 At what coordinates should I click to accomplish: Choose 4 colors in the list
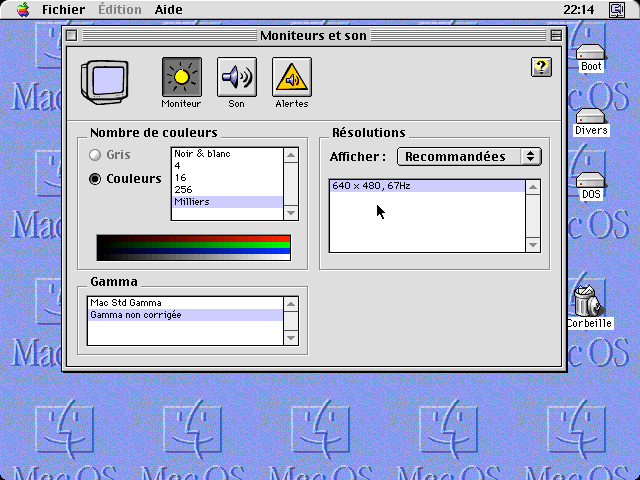(227, 166)
